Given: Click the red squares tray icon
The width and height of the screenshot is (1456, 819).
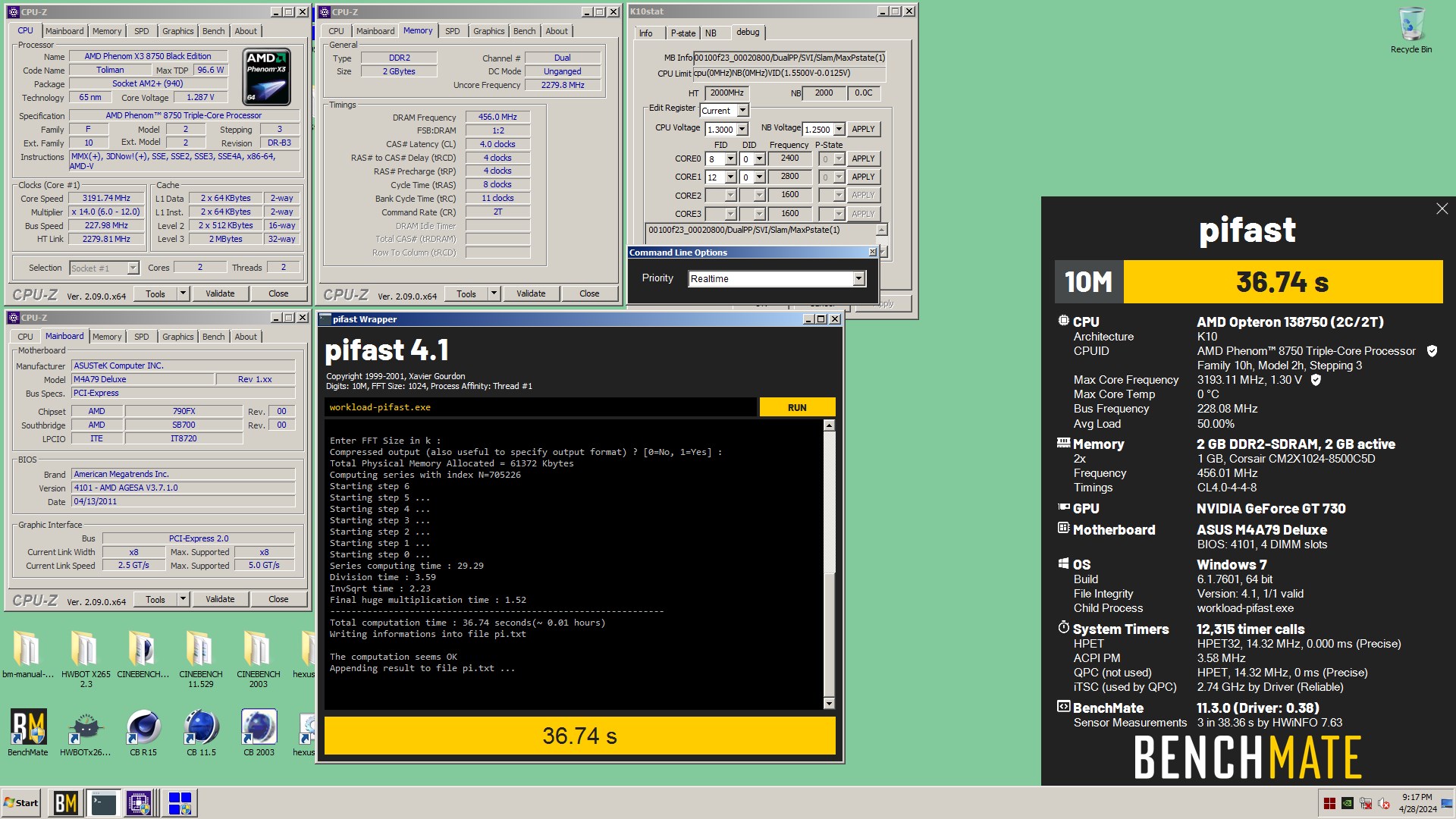Looking at the screenshot, I should click(1329, 803).
